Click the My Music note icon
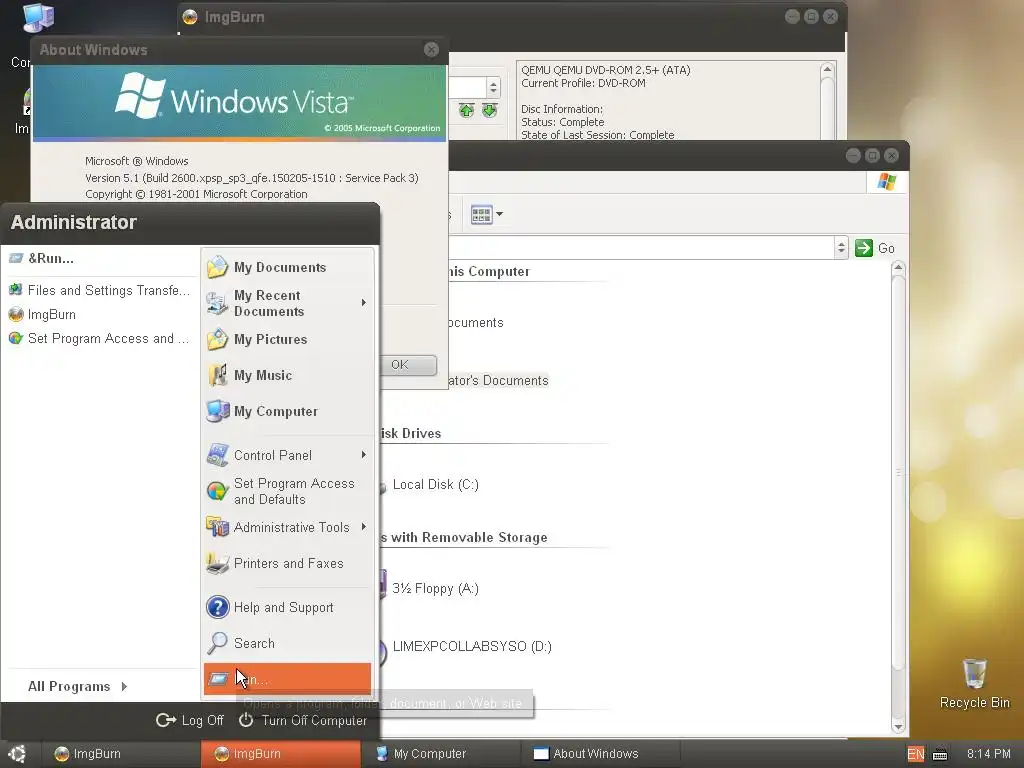 pyautogui.click(x=217, y=376)
